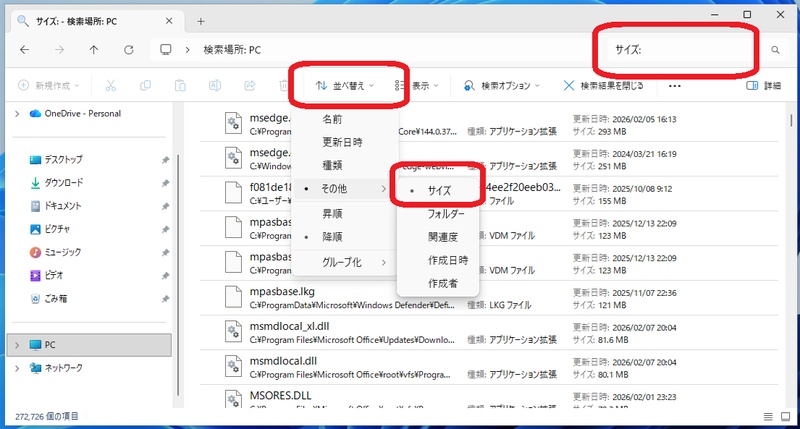Expand the PC tree node chevron
This screenshot has width=800, height=429.
pyautogui.click(x=17, y=345)
